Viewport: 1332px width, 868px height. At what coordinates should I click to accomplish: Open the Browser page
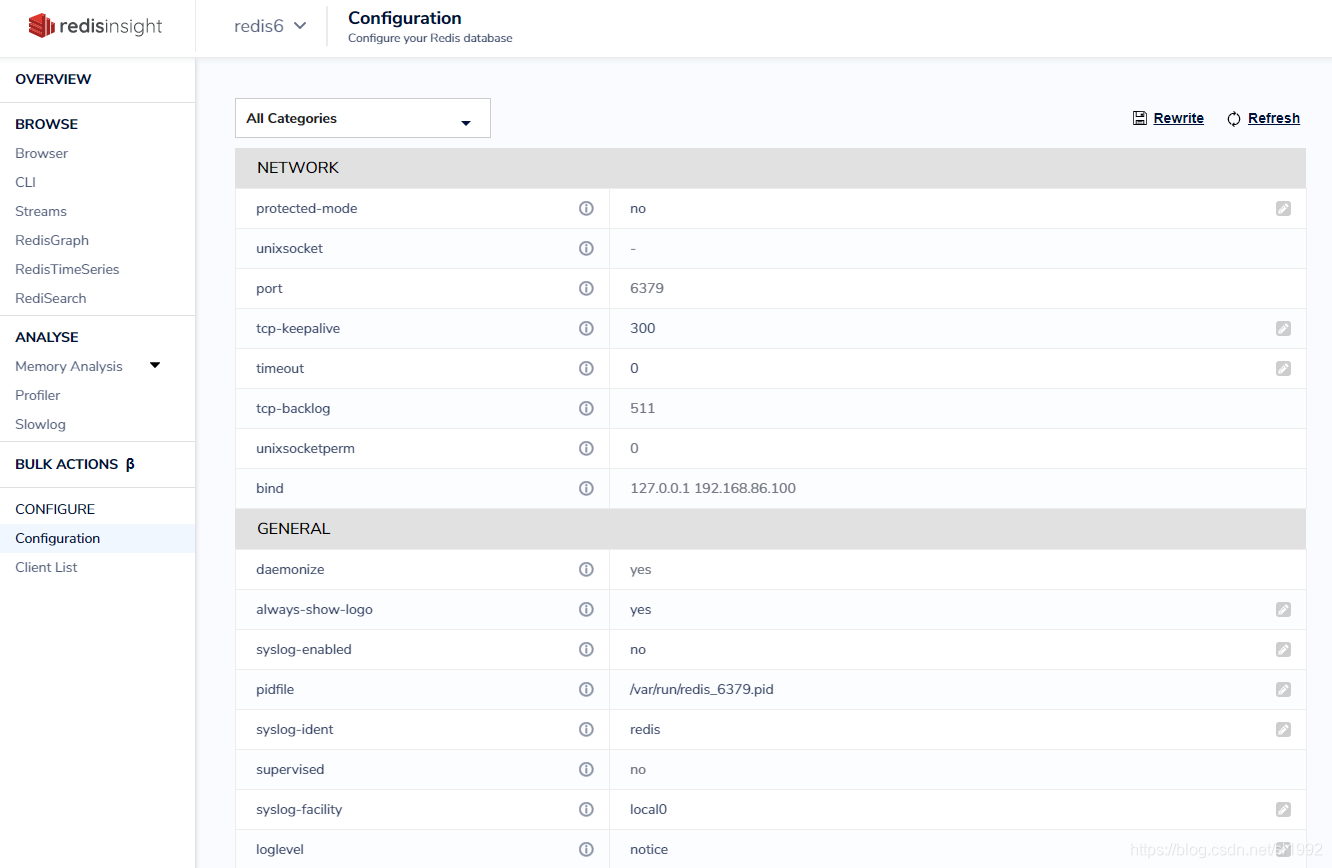[x=42, y=153]
